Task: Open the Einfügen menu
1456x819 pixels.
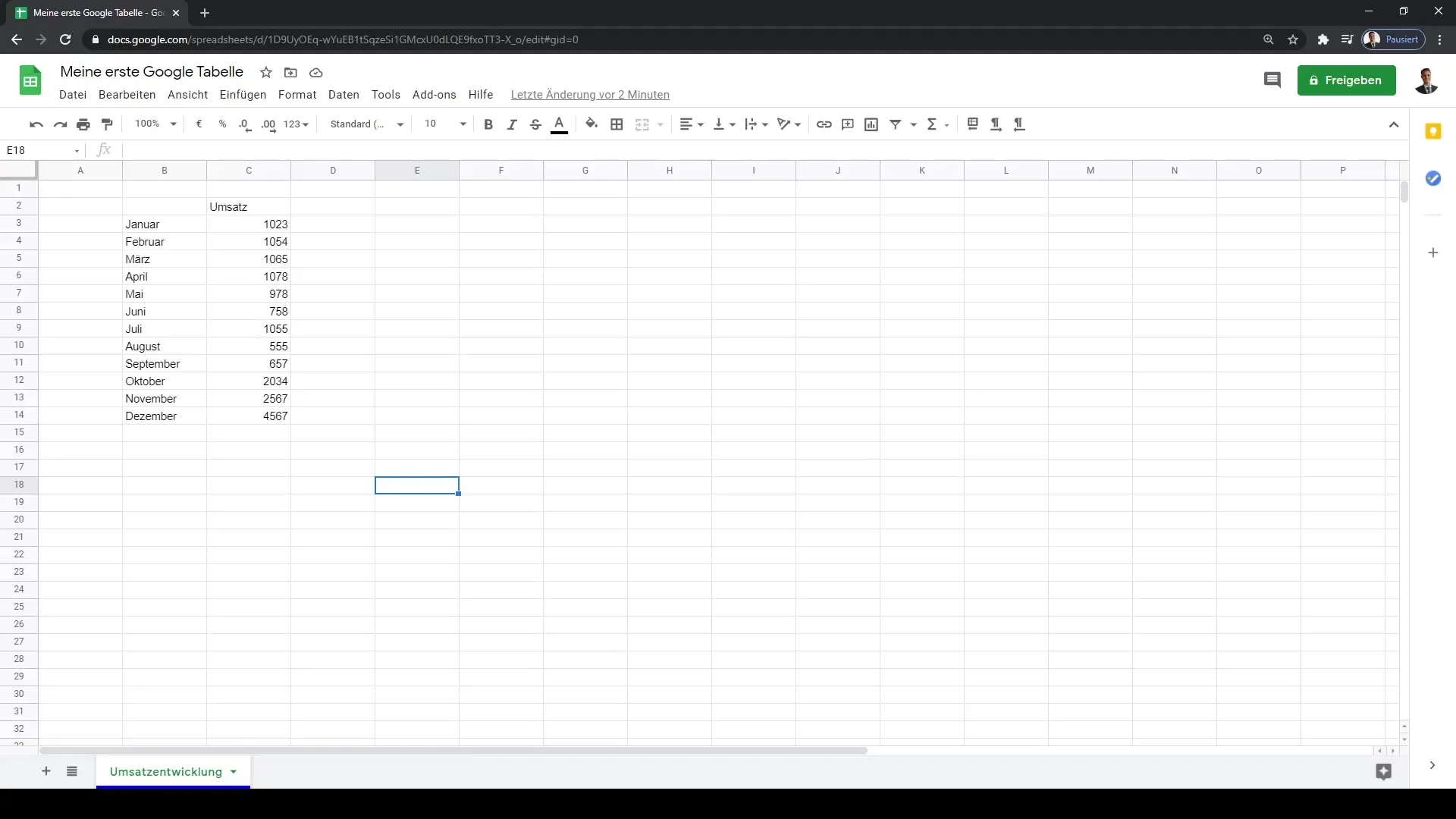Action: tap(242, 94)
